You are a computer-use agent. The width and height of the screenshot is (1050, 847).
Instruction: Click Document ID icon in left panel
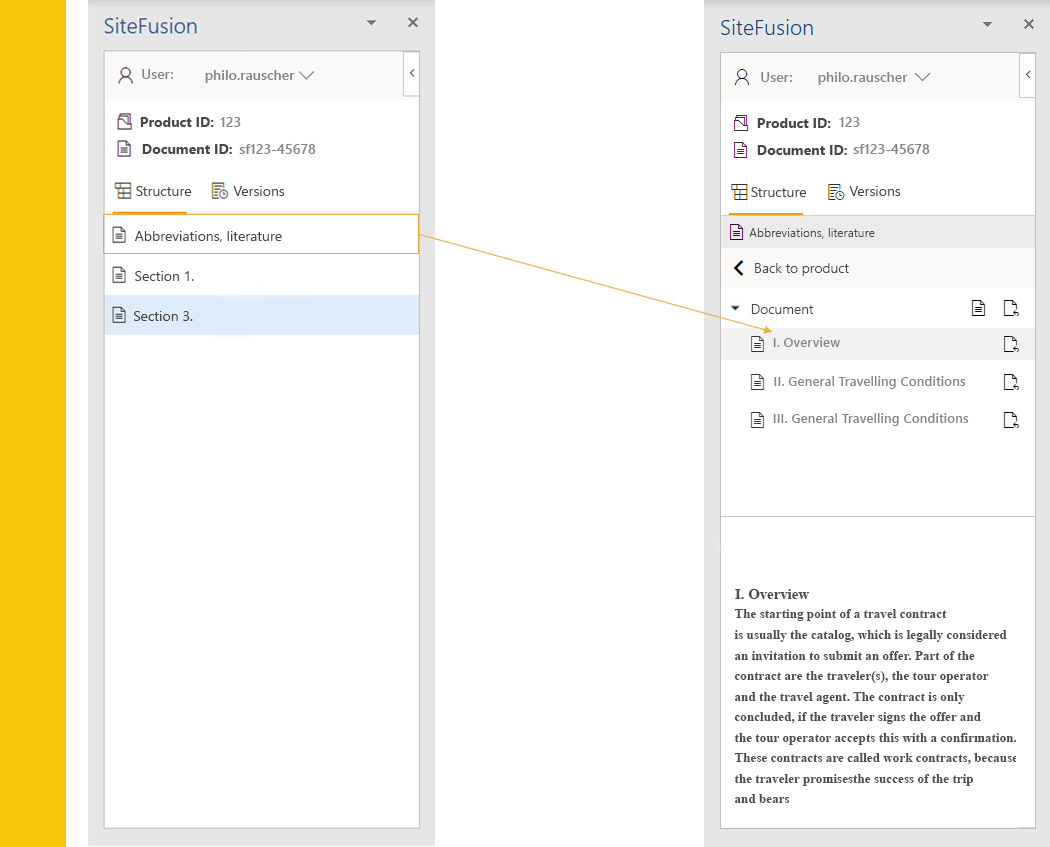pyautogui.click(x=125, y=149)
